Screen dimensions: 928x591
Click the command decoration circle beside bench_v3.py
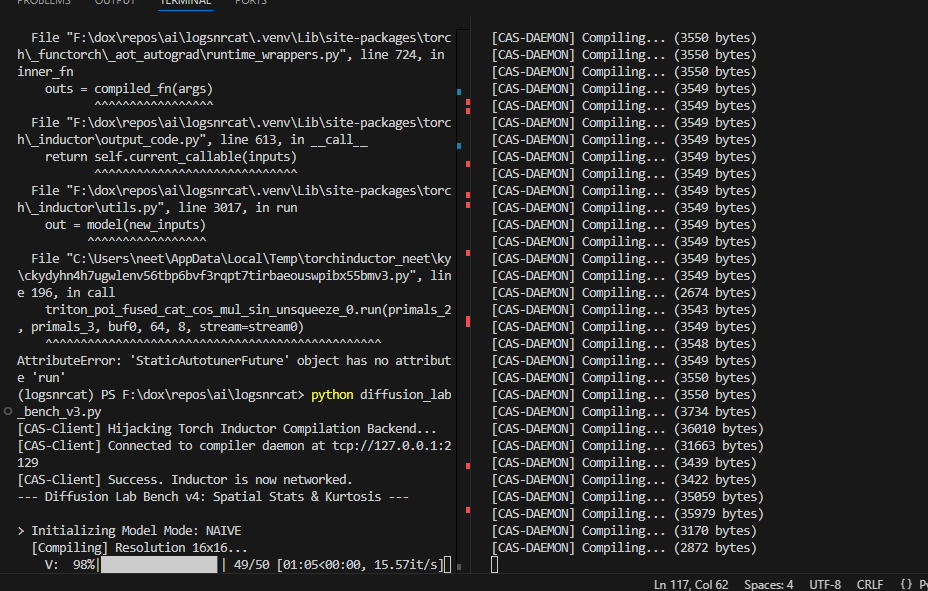pyautogui.click(x=8, y=411)
